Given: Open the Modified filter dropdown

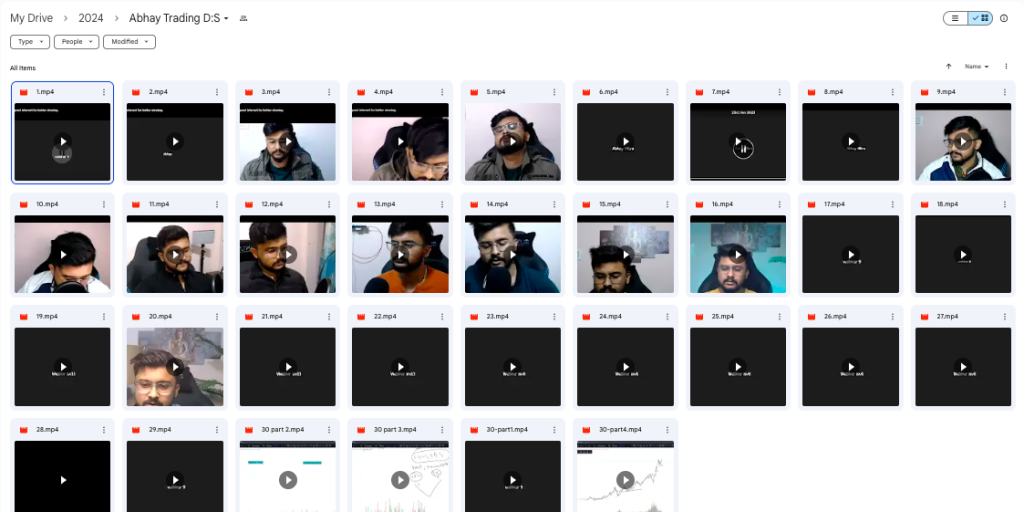Looking at the screenshot, I should (129, 42).
